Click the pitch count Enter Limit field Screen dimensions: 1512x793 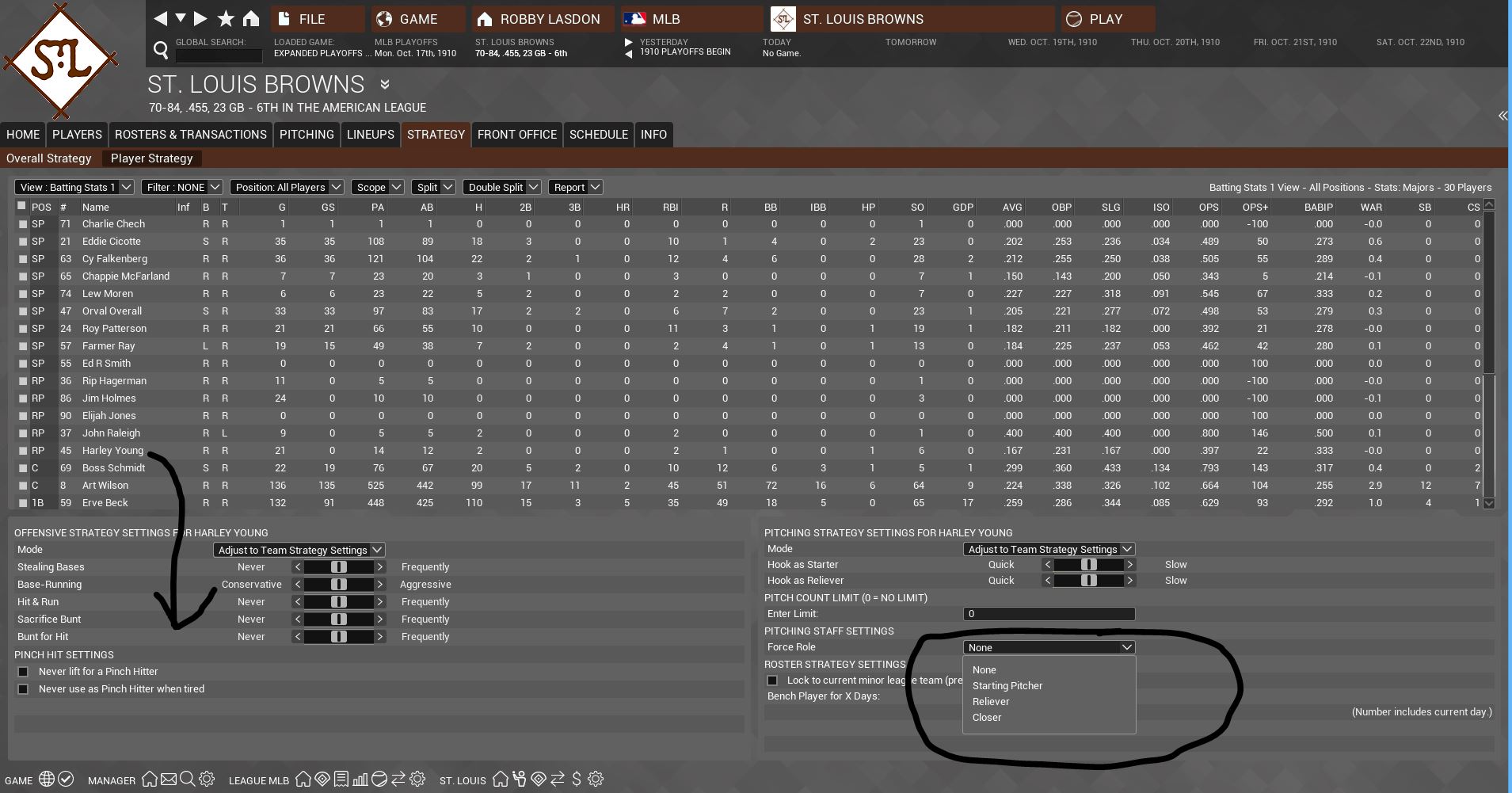tap(1049, 614)
